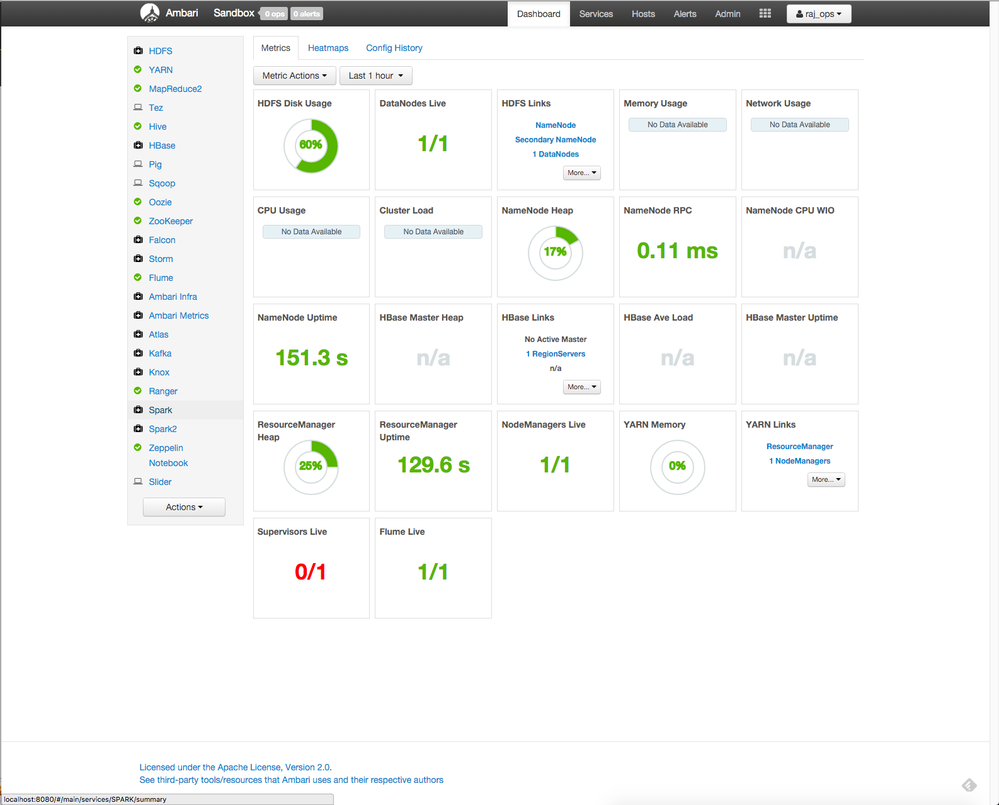Open the Actions dropdown below services list

pyautogui.click(x=184, y=507)
